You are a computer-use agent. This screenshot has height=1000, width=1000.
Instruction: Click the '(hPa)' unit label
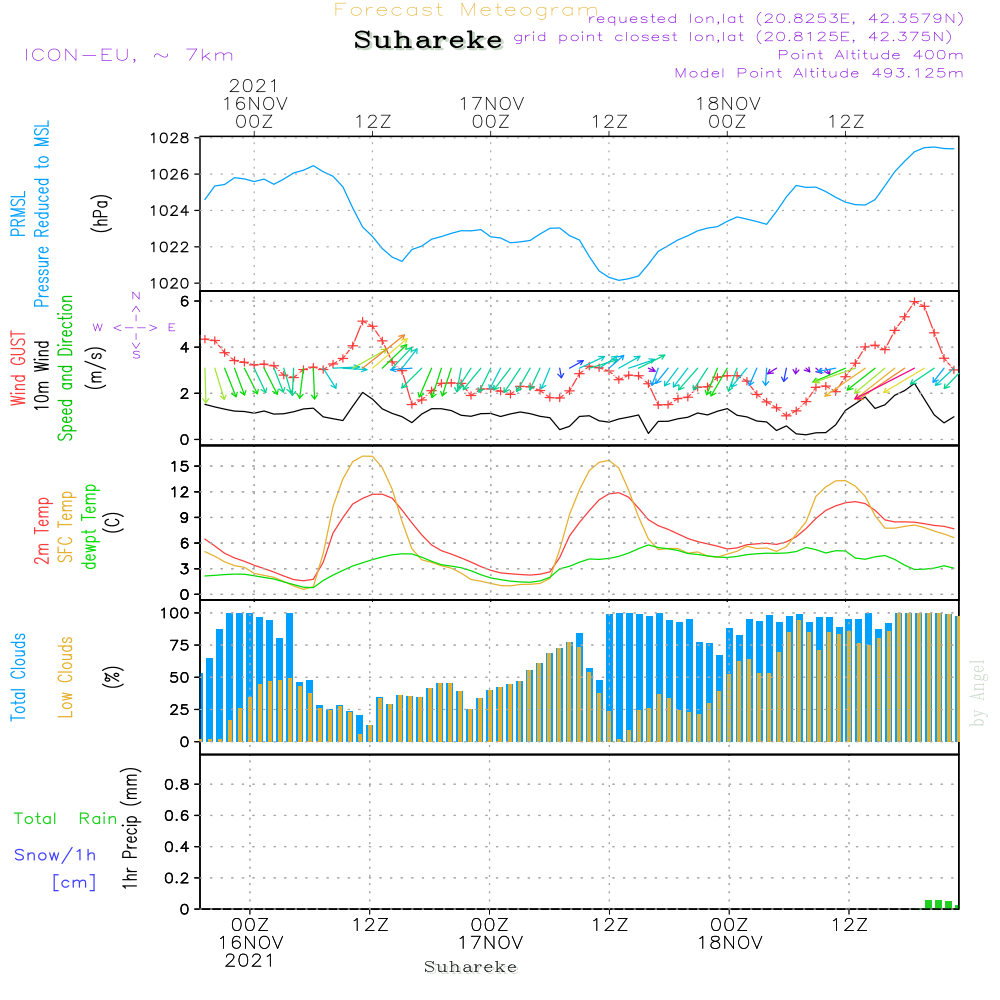(101, 213)
